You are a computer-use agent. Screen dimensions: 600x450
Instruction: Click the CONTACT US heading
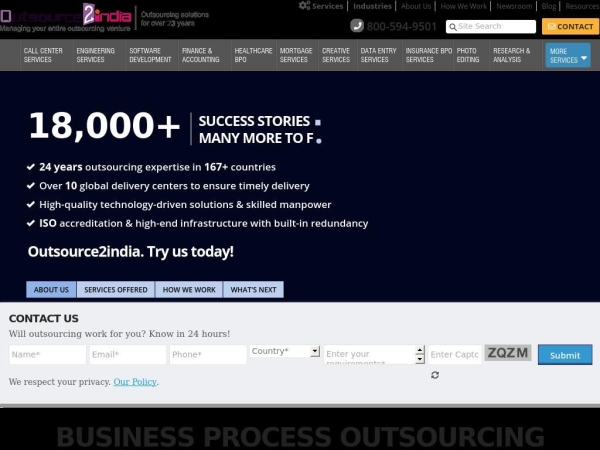pyautogui.click(x=44, y=318)
